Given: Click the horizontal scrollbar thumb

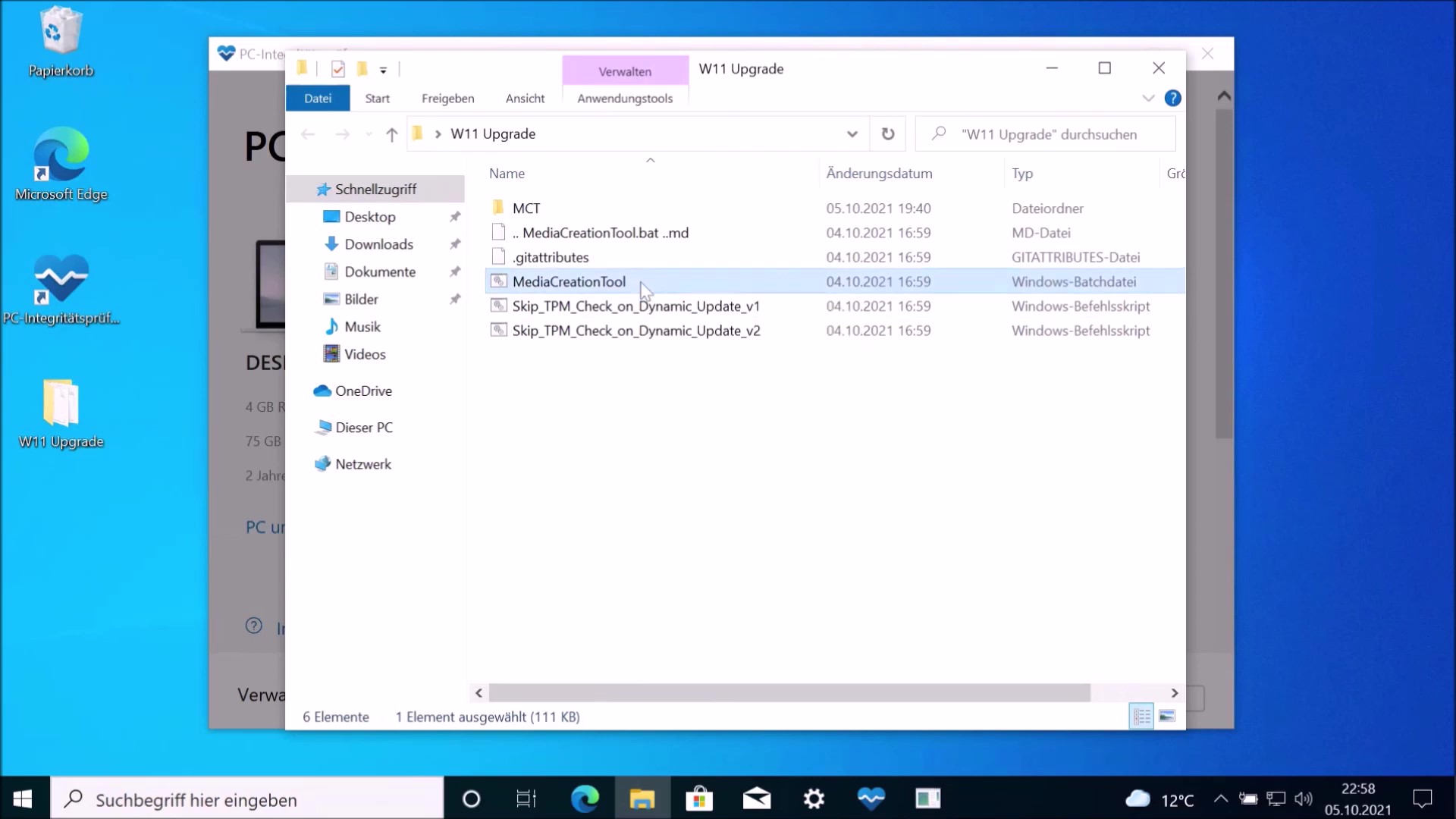Looking at the screenshot, I should click(789, 693).
